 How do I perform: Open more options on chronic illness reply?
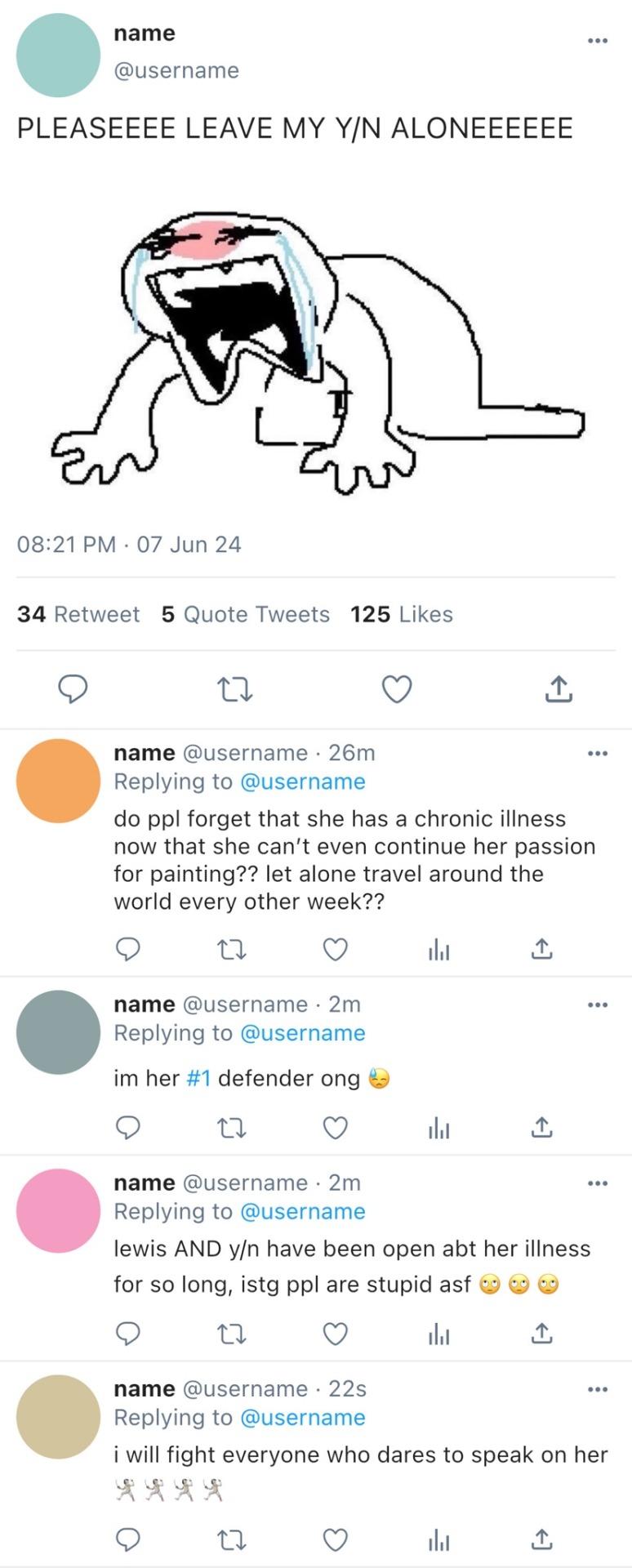(598, 753)
